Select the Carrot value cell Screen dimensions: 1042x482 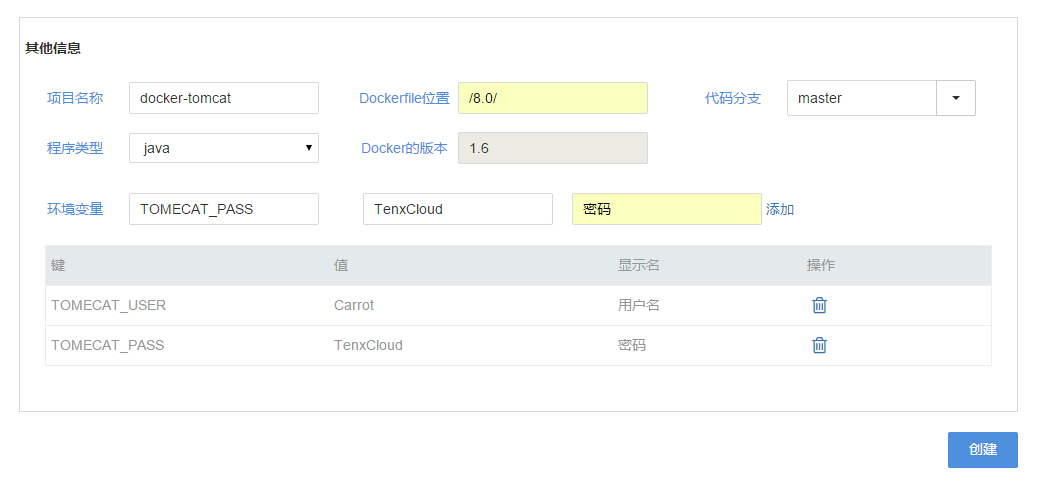click(354, 305)
